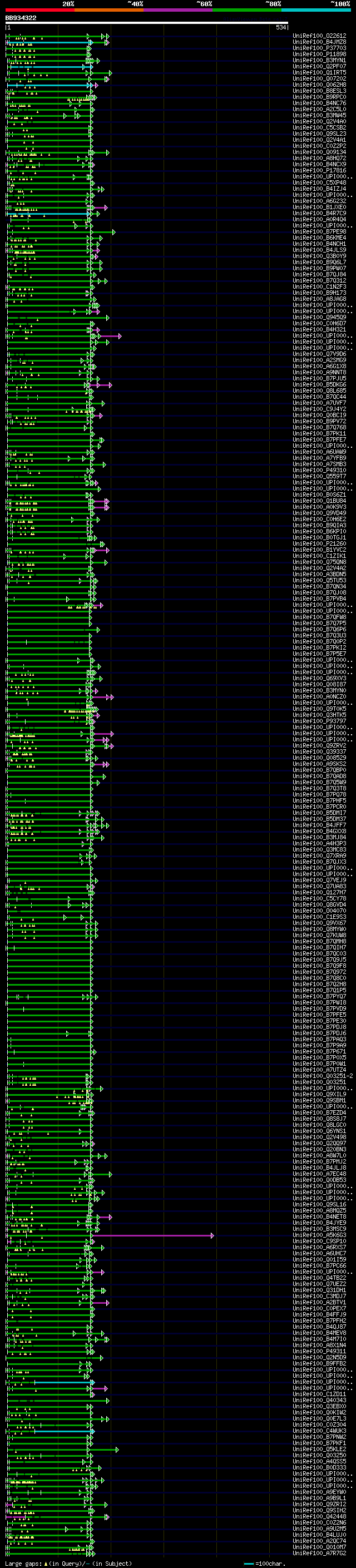Select the UniRef100_B7PMJ2 label
The image size is (356, 1568).
(319, 1161)
